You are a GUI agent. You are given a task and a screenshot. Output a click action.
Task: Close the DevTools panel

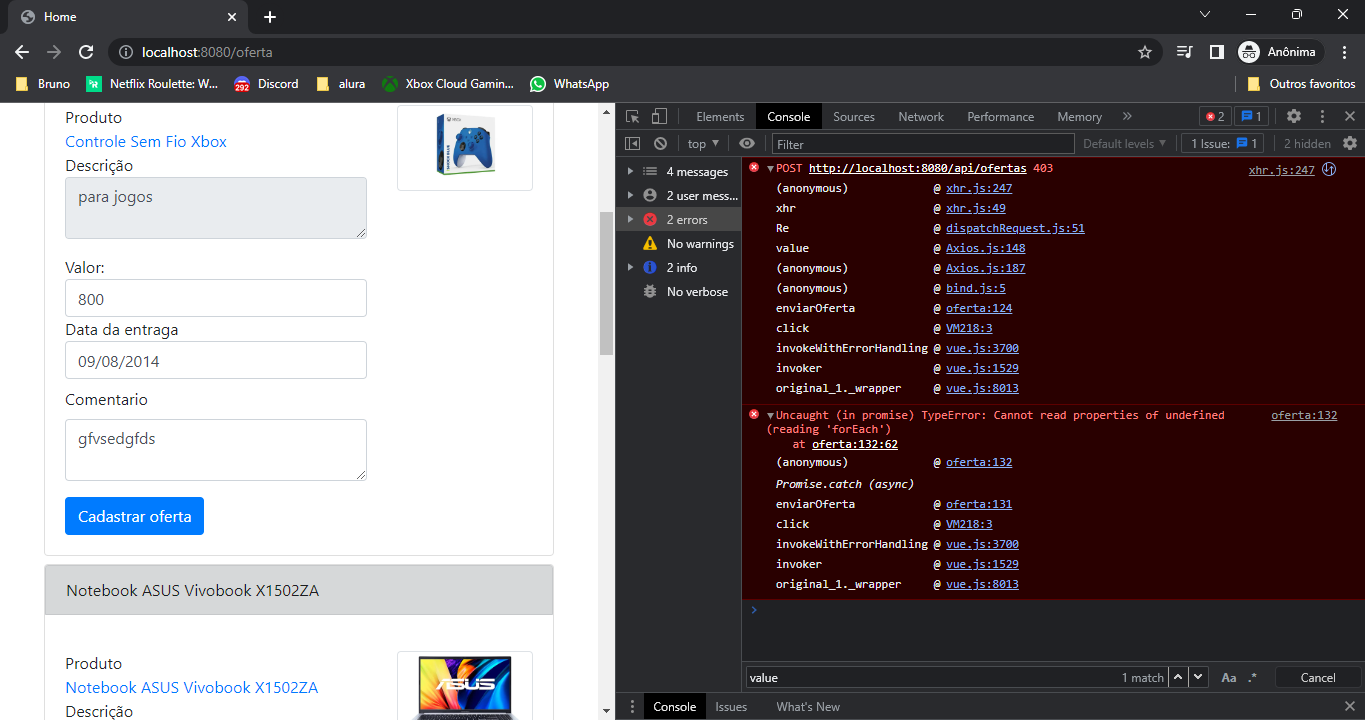pyautogui.click(x=1349, y=117)
